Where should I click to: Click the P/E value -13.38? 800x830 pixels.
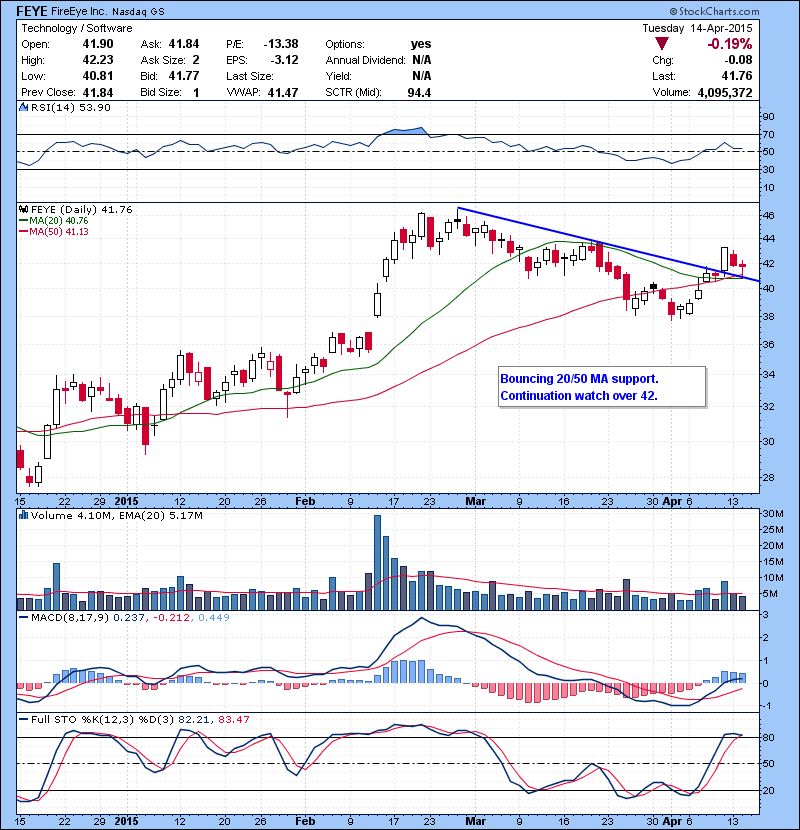click(x=281, y=44)
